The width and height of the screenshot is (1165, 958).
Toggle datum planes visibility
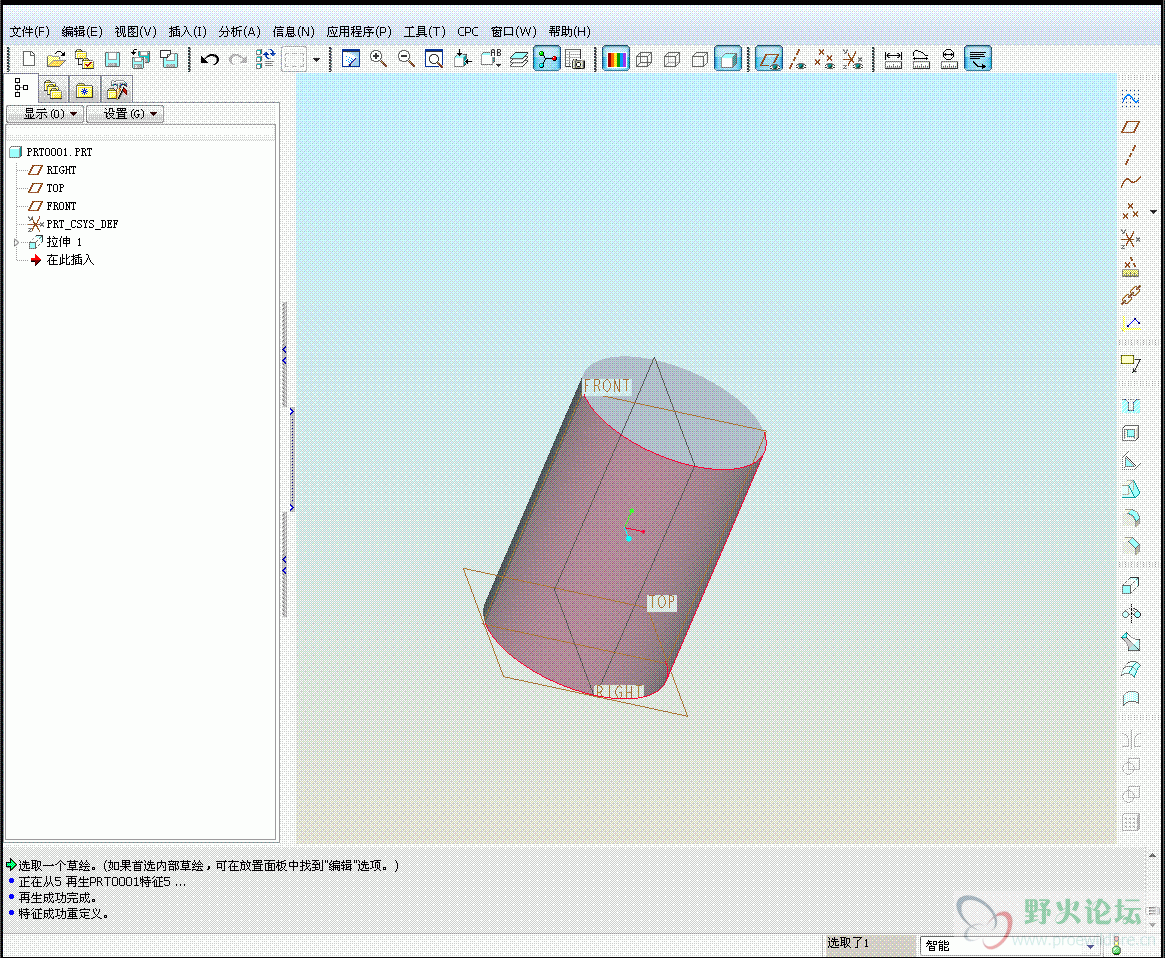(769, 59)
